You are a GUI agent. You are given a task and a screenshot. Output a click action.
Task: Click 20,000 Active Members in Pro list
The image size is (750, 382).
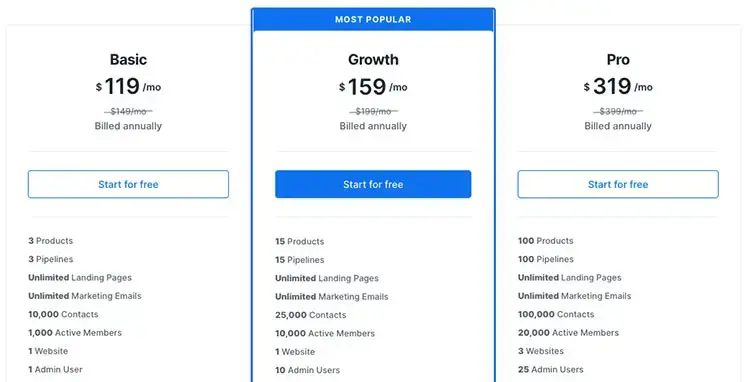coord(568,333)
